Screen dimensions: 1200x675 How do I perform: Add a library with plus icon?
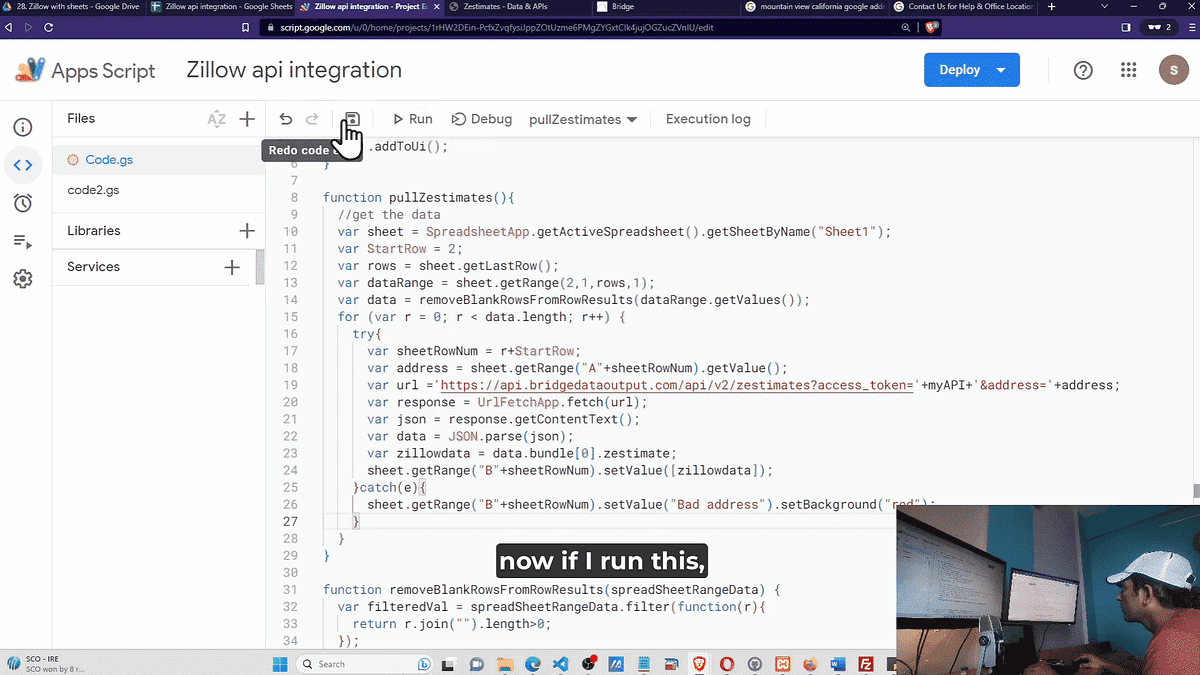[247, 231]
